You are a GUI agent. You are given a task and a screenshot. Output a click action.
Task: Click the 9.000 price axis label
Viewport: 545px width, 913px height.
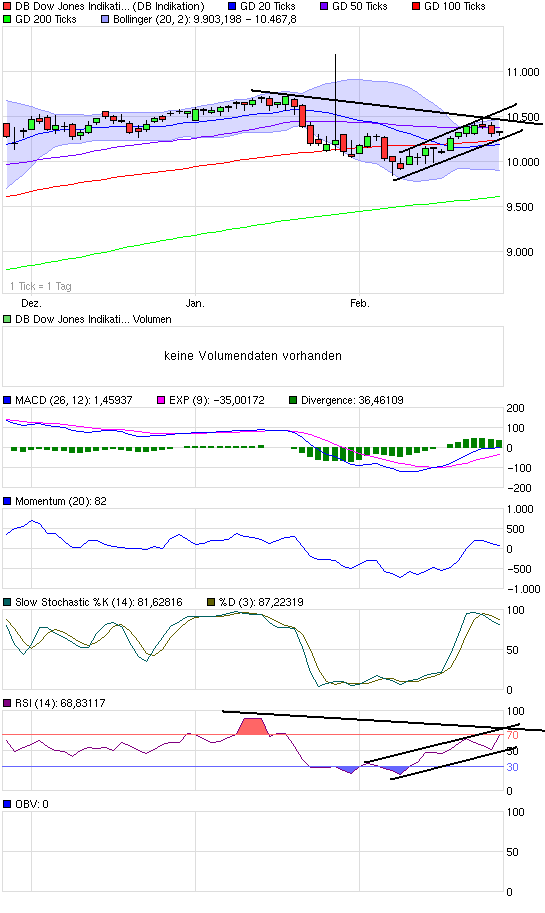[520, 252]
